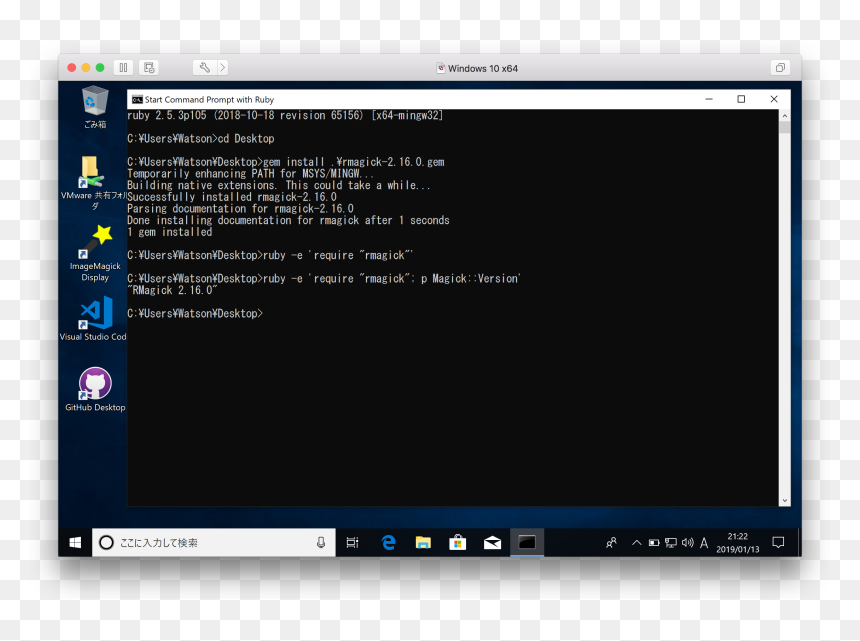Launch Visual Studio Code shortcut
Image resolution: width=860 pixels, height=641 pixels.
[x=93, y=319]
